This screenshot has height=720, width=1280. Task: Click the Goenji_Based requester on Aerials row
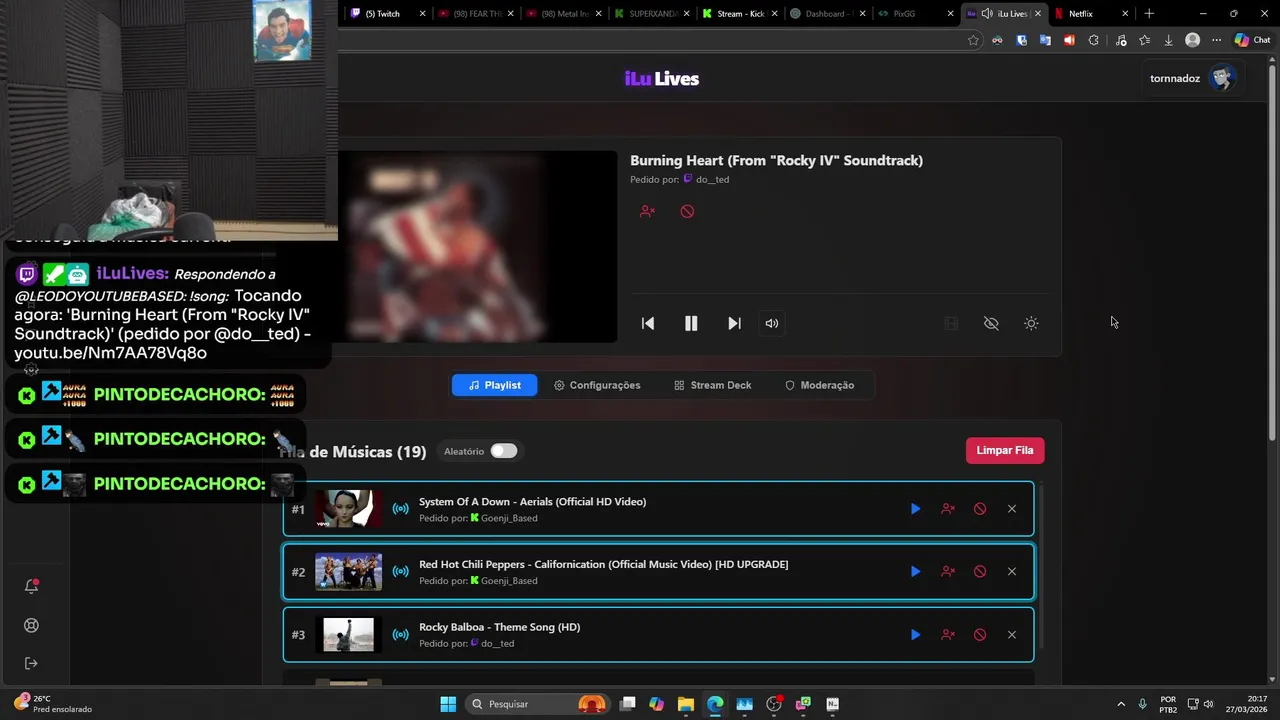tap(509, 518)
